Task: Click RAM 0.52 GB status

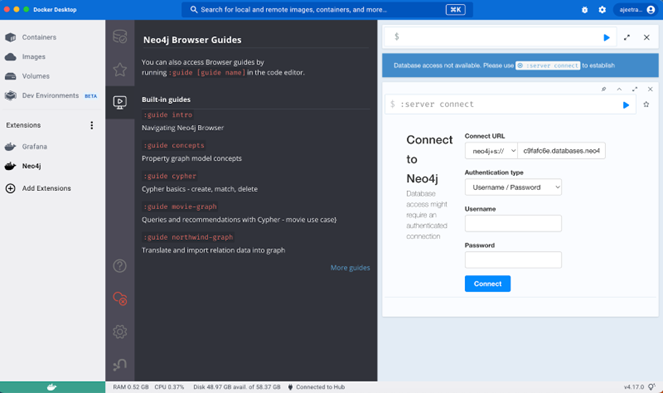Action: [x=131, y=387]
